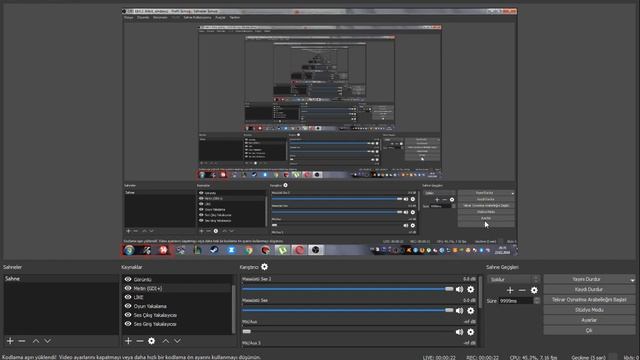Adjust the Masaüstü Ses volume slider

347,311
